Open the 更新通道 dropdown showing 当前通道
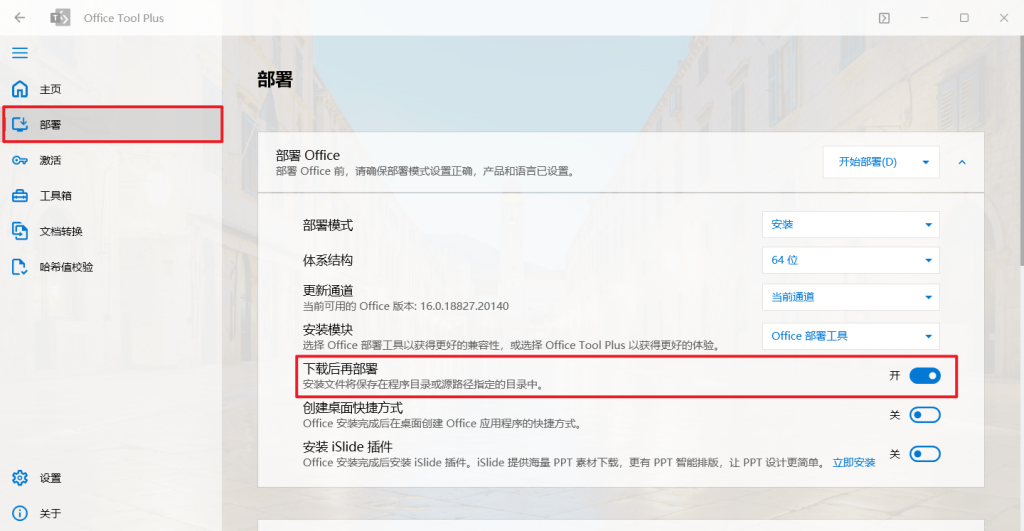1024x531 pixels. 850,297
